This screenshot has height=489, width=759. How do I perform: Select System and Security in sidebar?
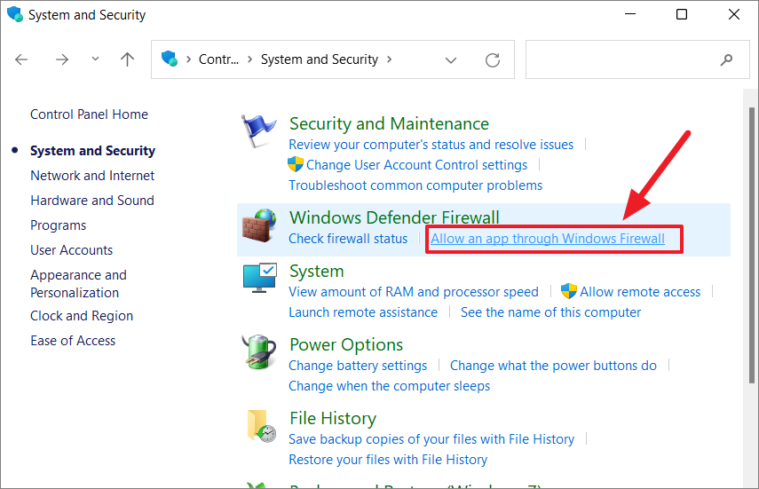pos(92,151)
